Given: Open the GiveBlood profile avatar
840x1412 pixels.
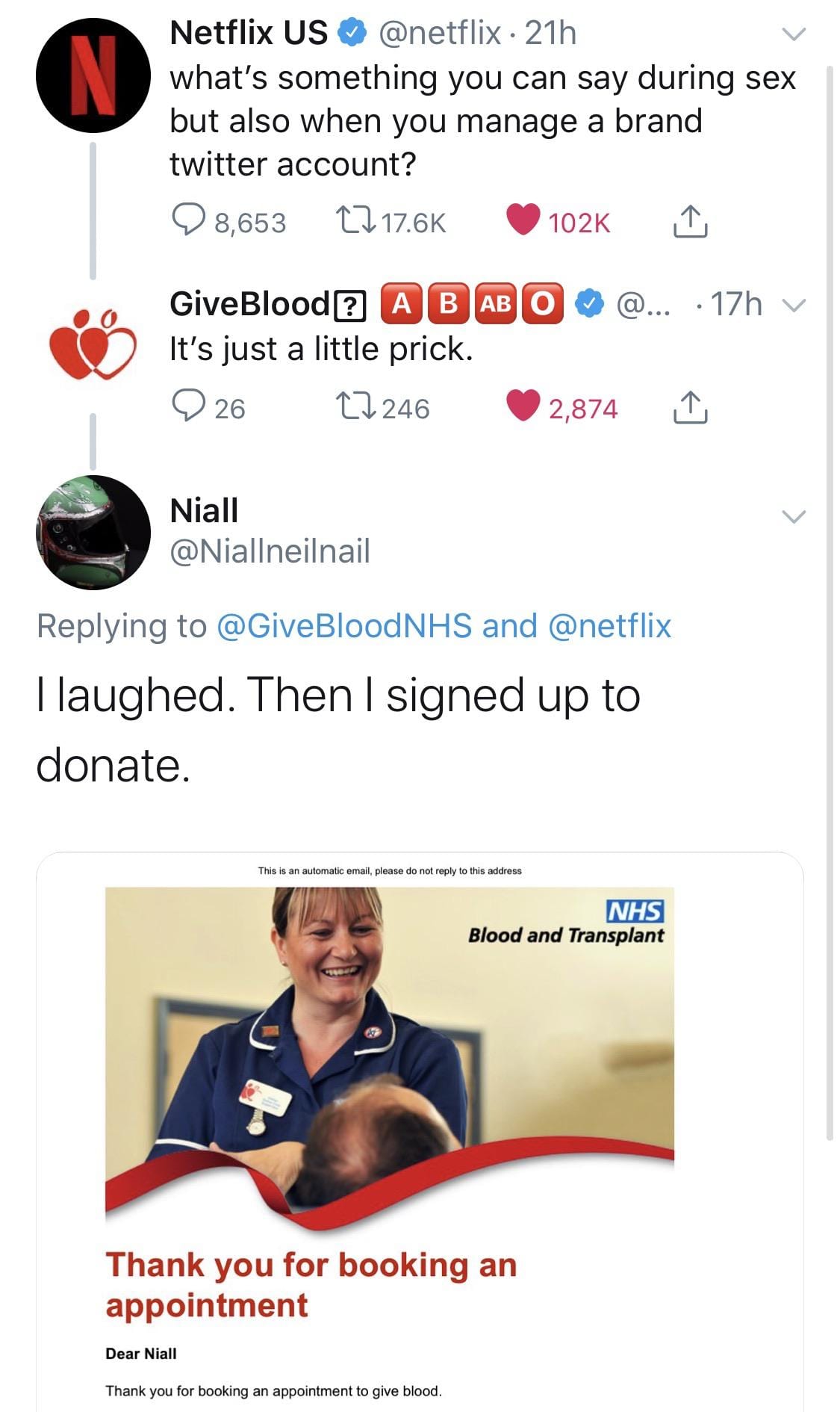Looking at the screenshot, I should tap(93, 342).
